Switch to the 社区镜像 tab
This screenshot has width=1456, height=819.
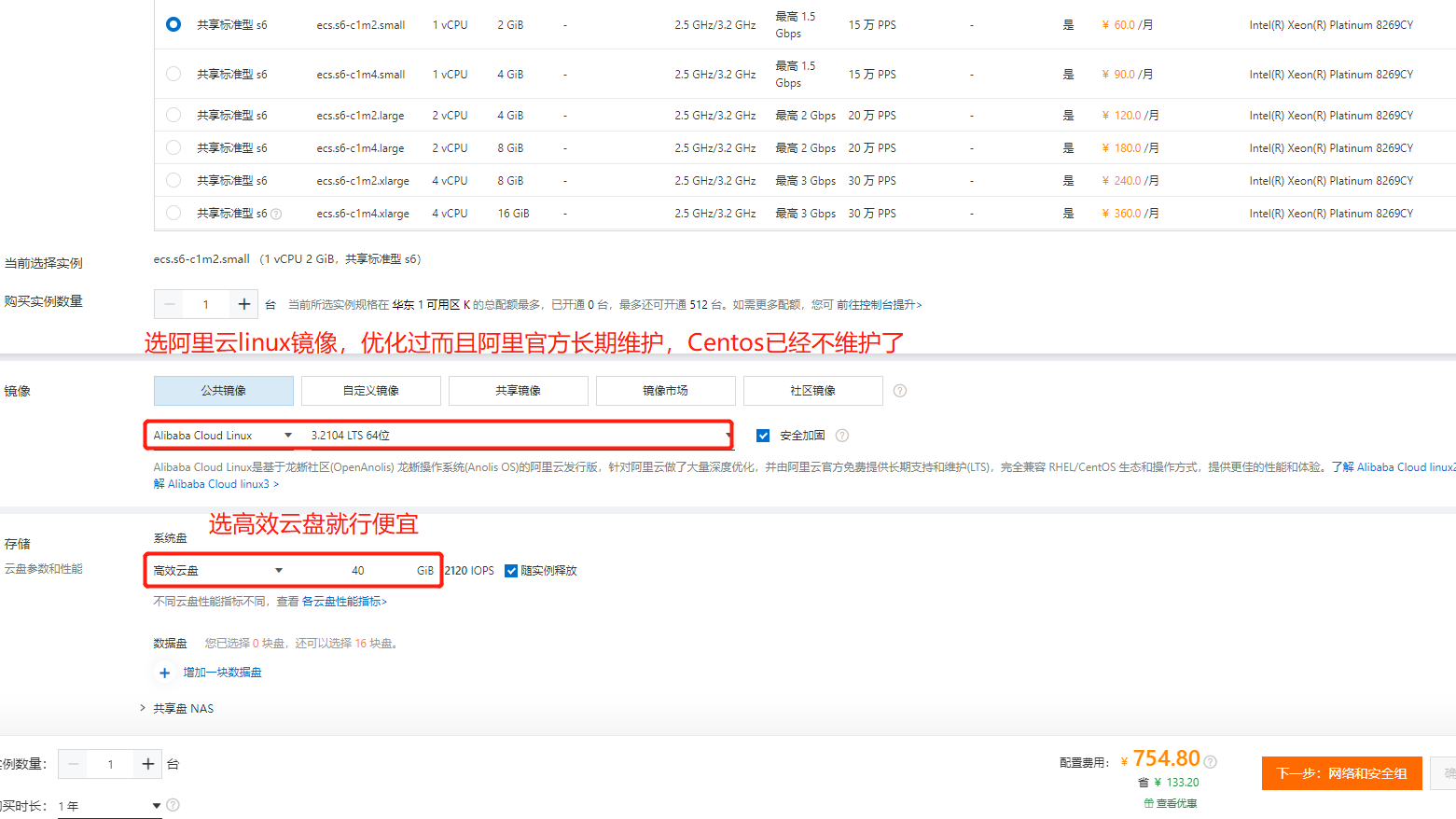click(x=813, y=391)
